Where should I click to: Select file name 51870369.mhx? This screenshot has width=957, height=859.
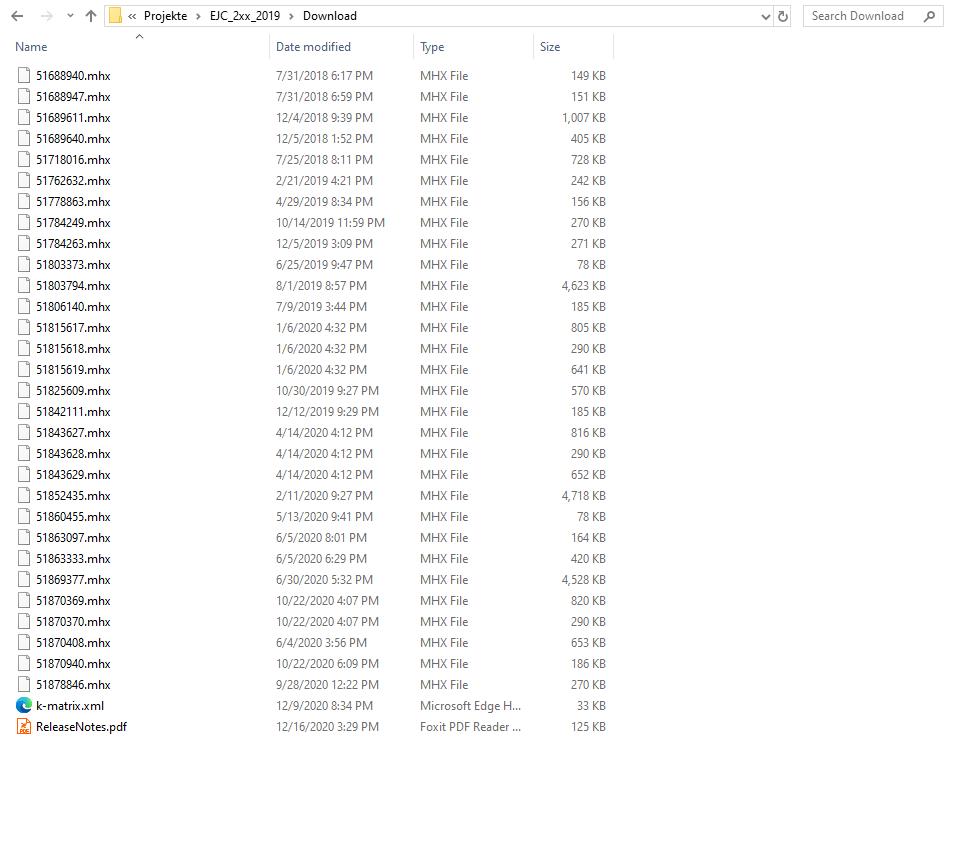pyautogui.click(x=73, y=601)
